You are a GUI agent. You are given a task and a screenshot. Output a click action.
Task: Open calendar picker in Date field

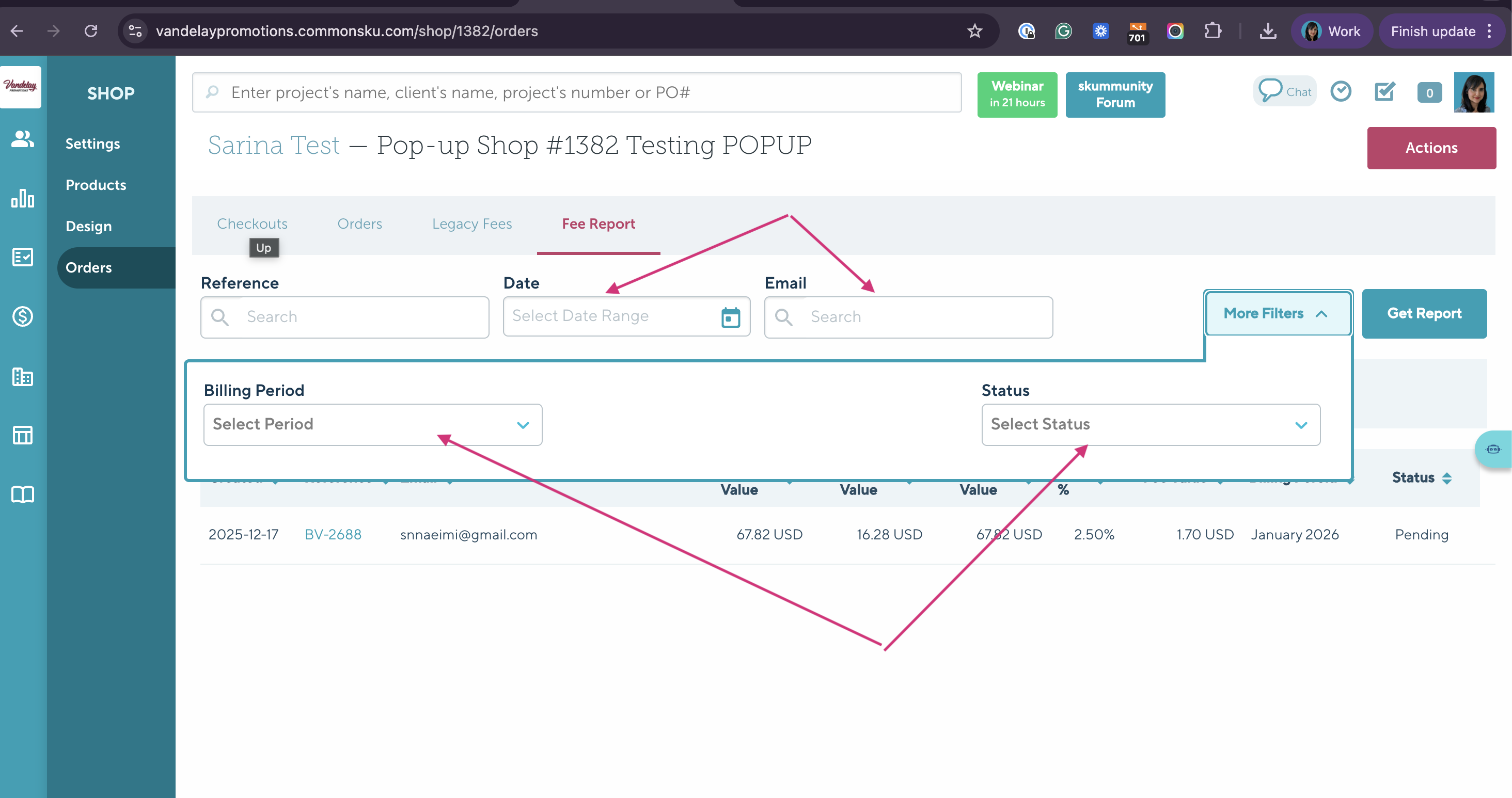click(730, 317)
